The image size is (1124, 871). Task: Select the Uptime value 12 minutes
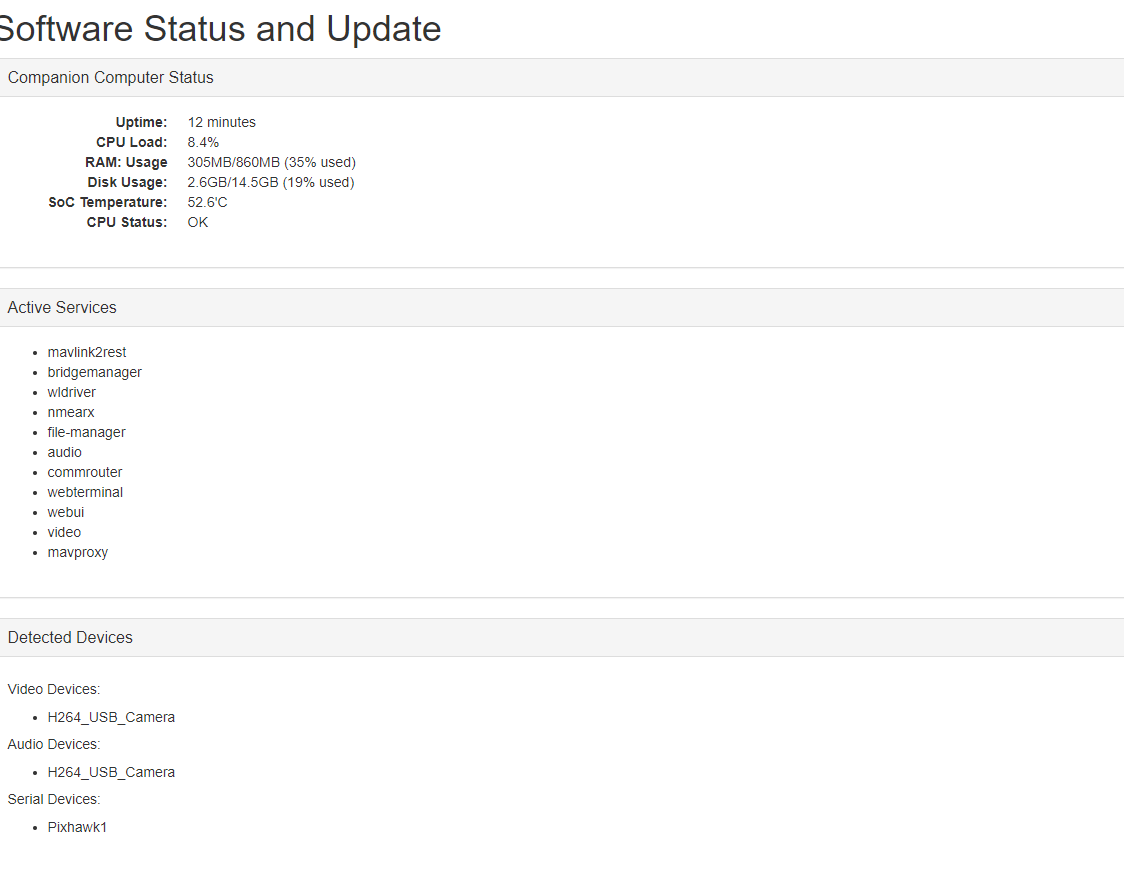(222, 122)
